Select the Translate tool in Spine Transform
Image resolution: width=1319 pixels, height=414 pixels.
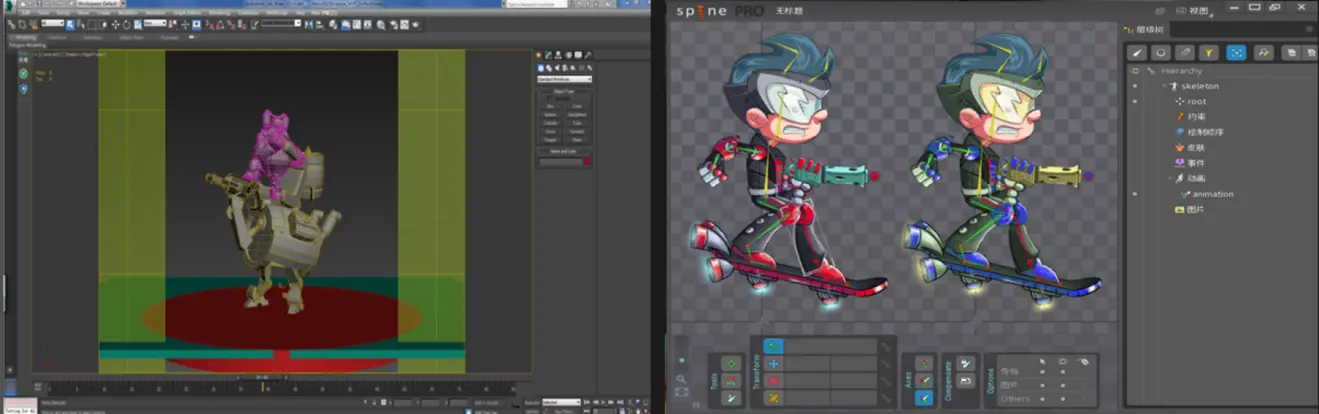point(773,364)
